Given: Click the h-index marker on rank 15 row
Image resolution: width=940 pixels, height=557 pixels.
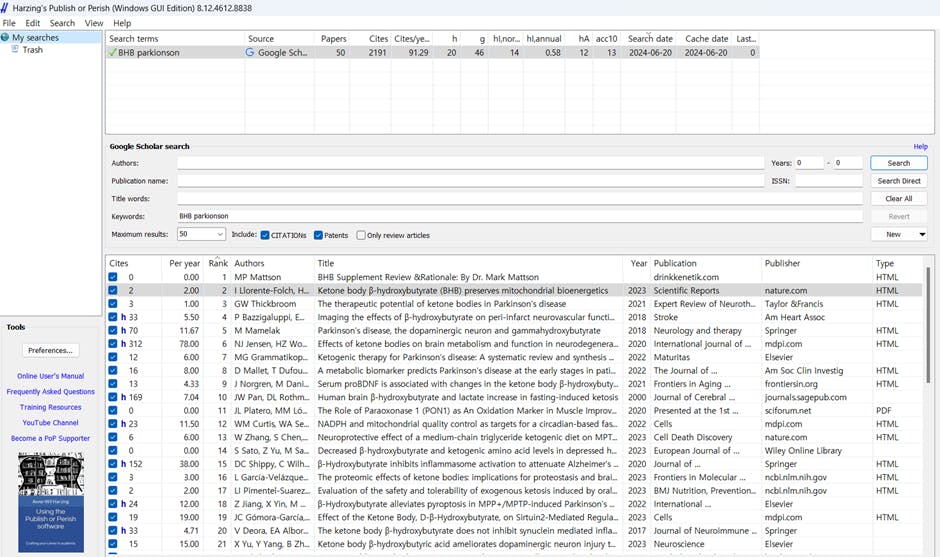Looking at the screenshot, I should click(x=123, y=464).
